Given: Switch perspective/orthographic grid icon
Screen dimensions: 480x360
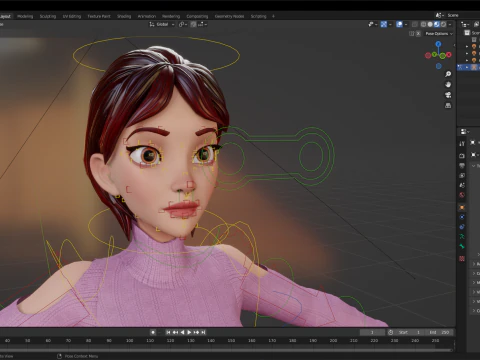Looking at the screenshot, I should (448, 105).
